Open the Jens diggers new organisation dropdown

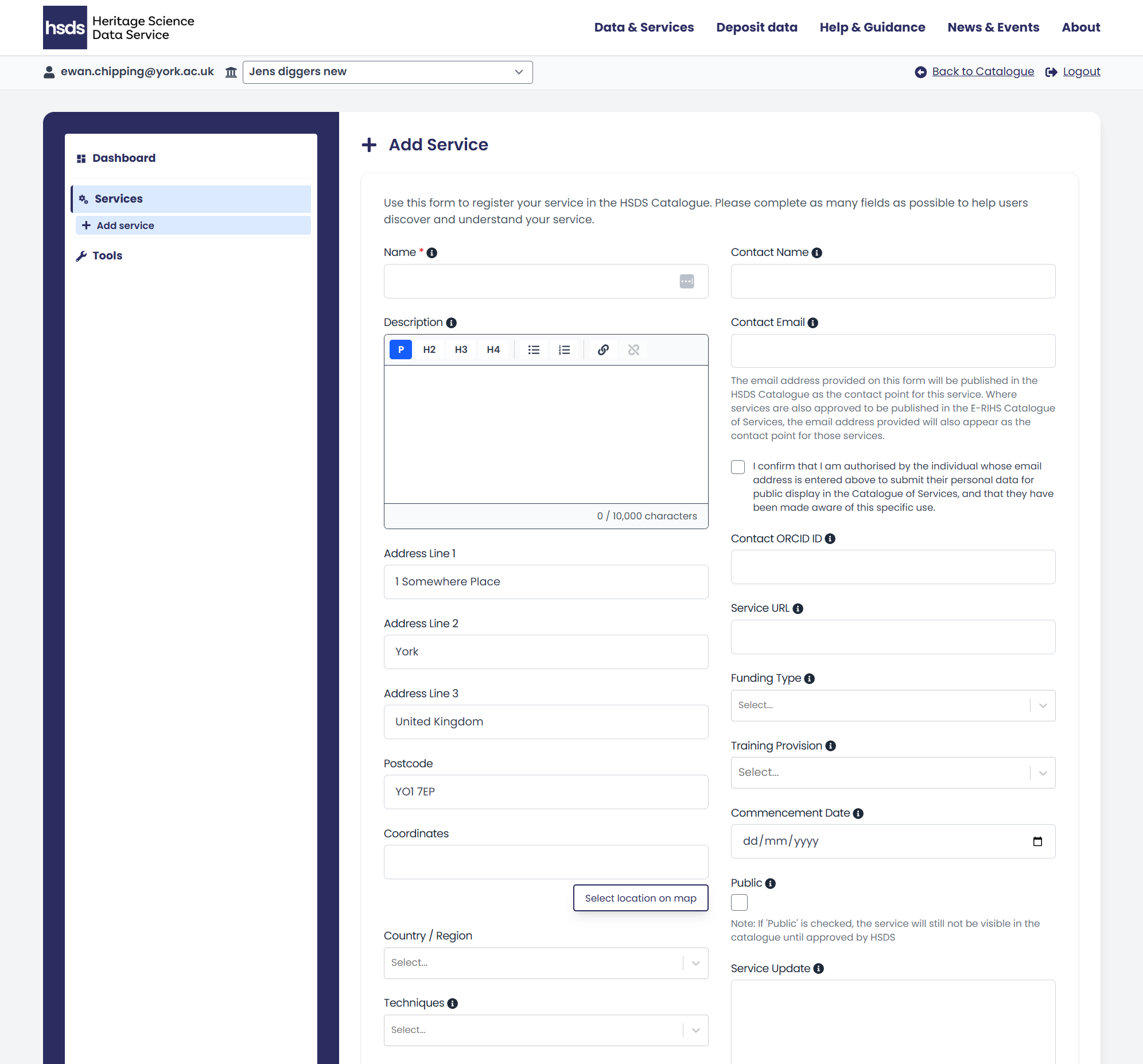pyautogui.click(x=387, y=72)
